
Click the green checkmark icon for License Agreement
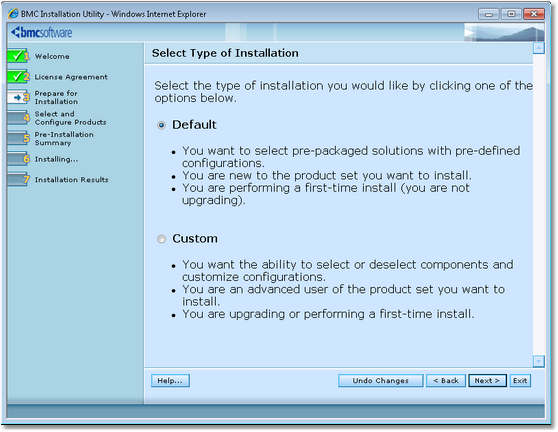click(x=18, y=76)
